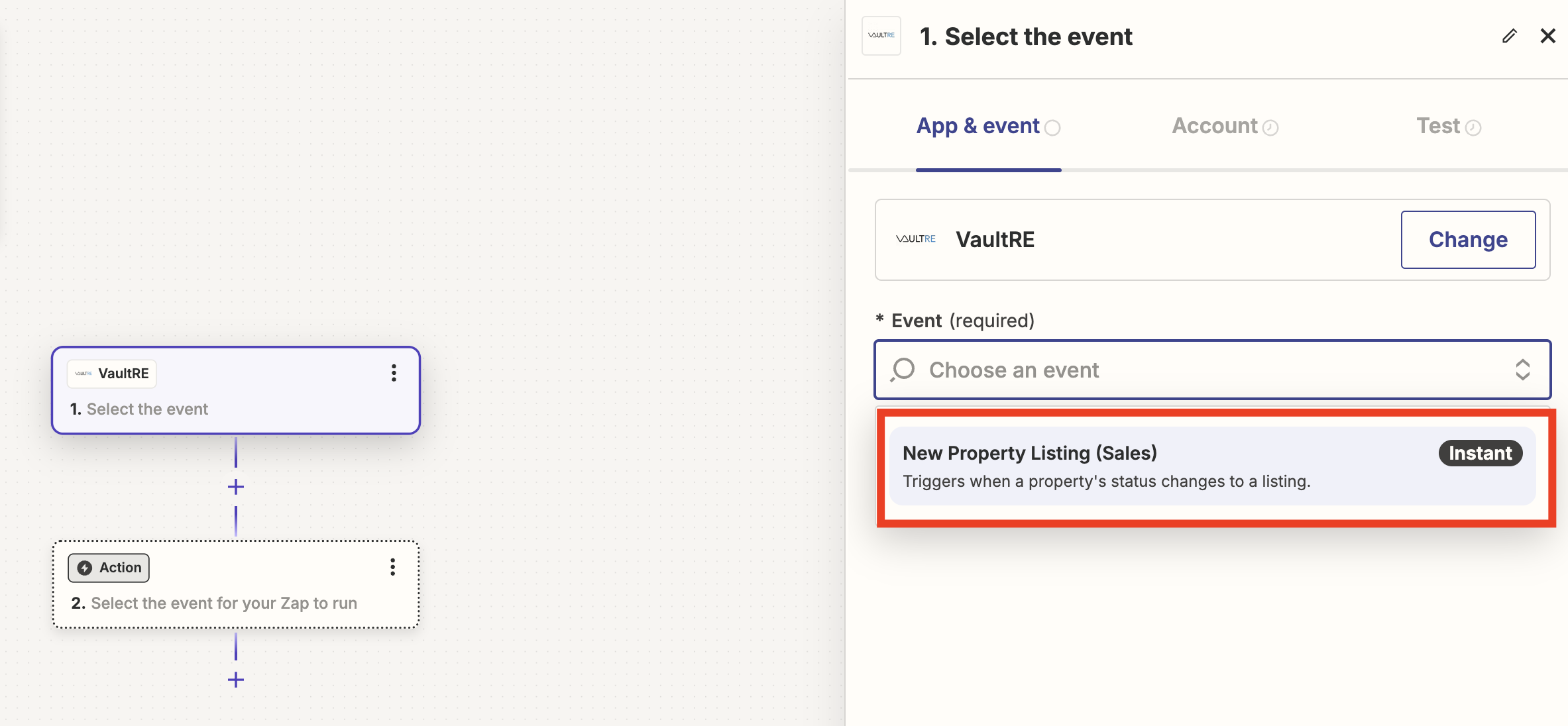This screenshot has height=726, width=1568.
Task: Open the Action step three-dot menu
Action: point(393,567)
